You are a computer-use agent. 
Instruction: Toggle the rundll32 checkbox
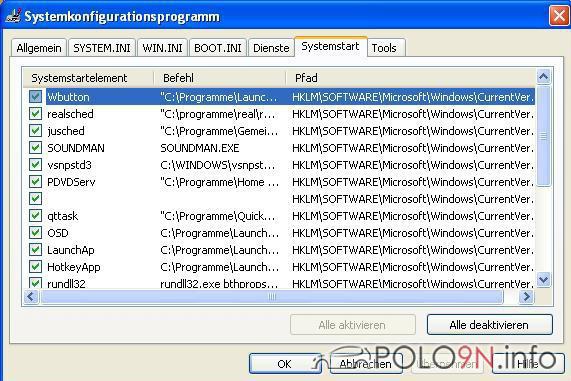[35, 283]
